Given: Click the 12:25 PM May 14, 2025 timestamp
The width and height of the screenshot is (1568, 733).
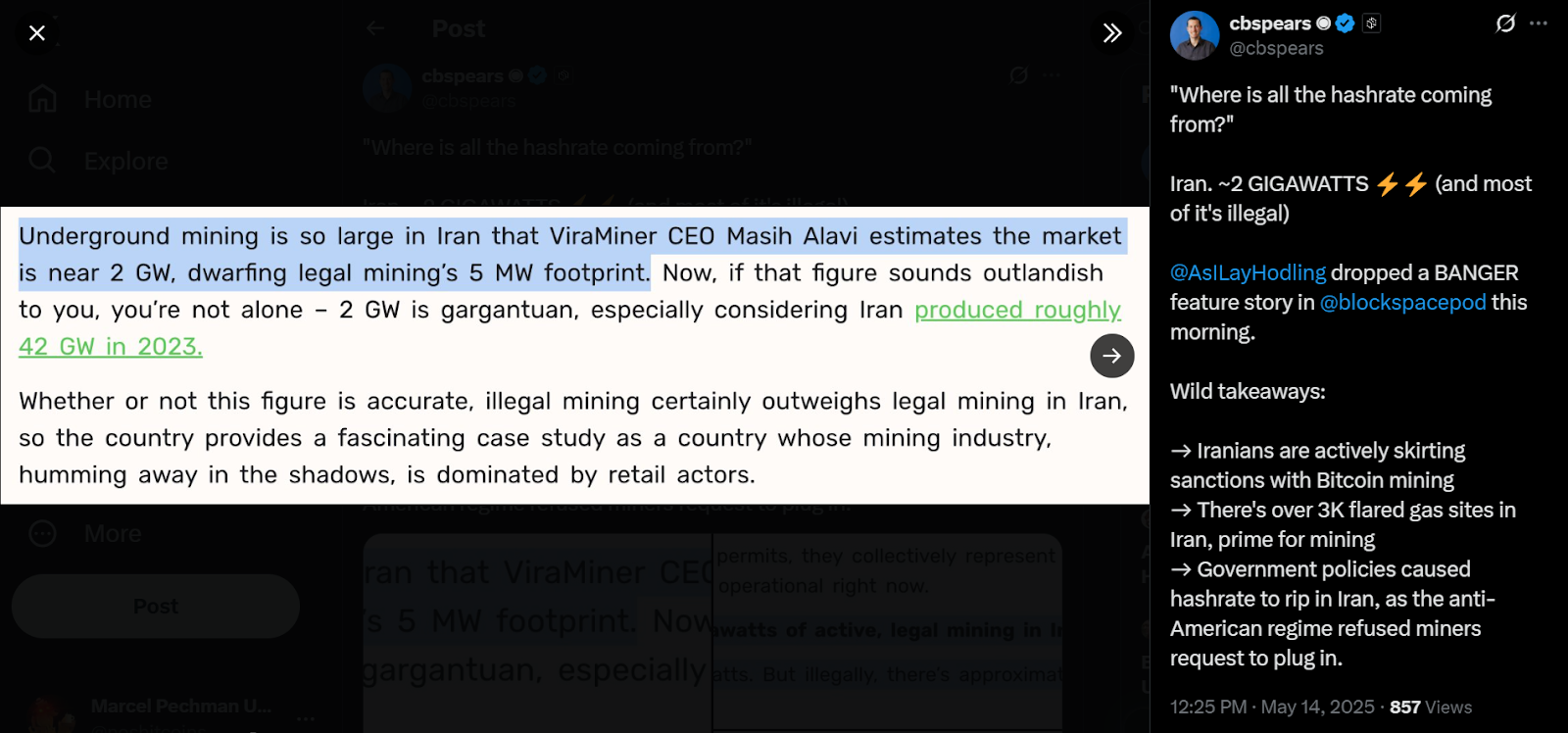Looking at the screenshot, I should tap(1271, 708).
